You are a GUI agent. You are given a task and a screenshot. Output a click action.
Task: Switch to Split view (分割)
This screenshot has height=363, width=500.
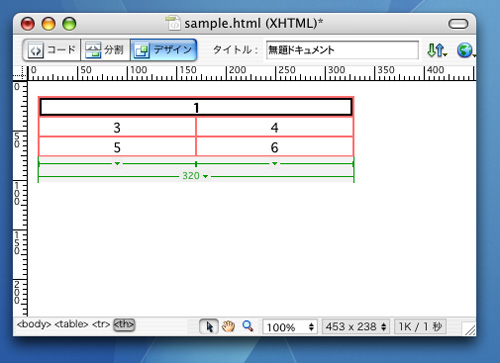(x=105, y=50)
